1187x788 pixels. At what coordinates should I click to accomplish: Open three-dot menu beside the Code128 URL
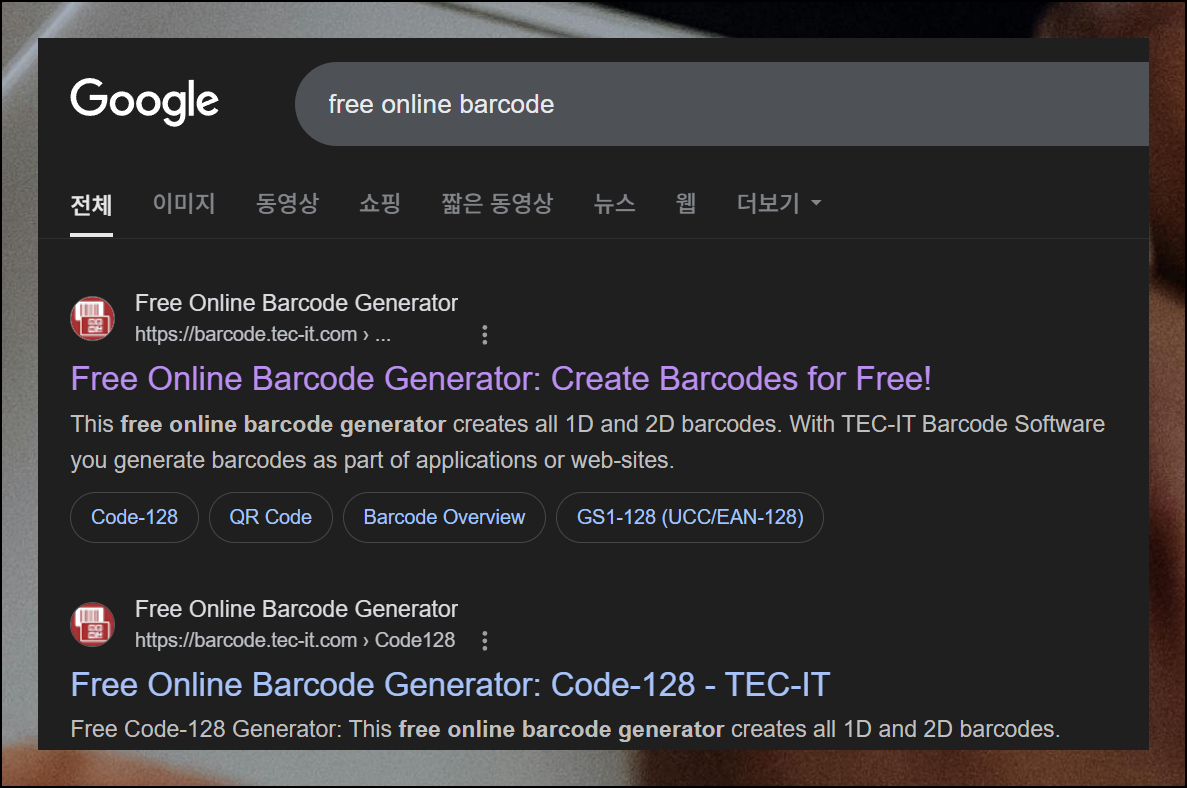[484, 640]
